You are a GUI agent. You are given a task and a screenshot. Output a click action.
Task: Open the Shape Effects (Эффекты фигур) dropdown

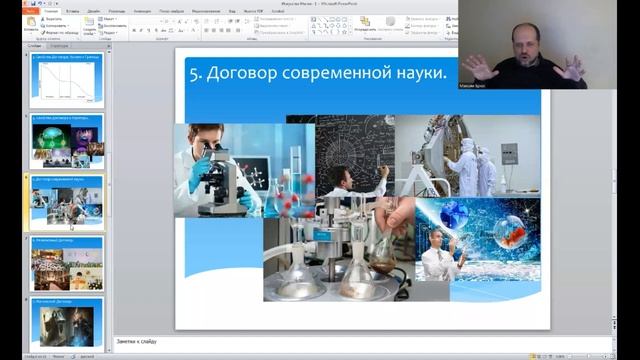tap(423, 33)
